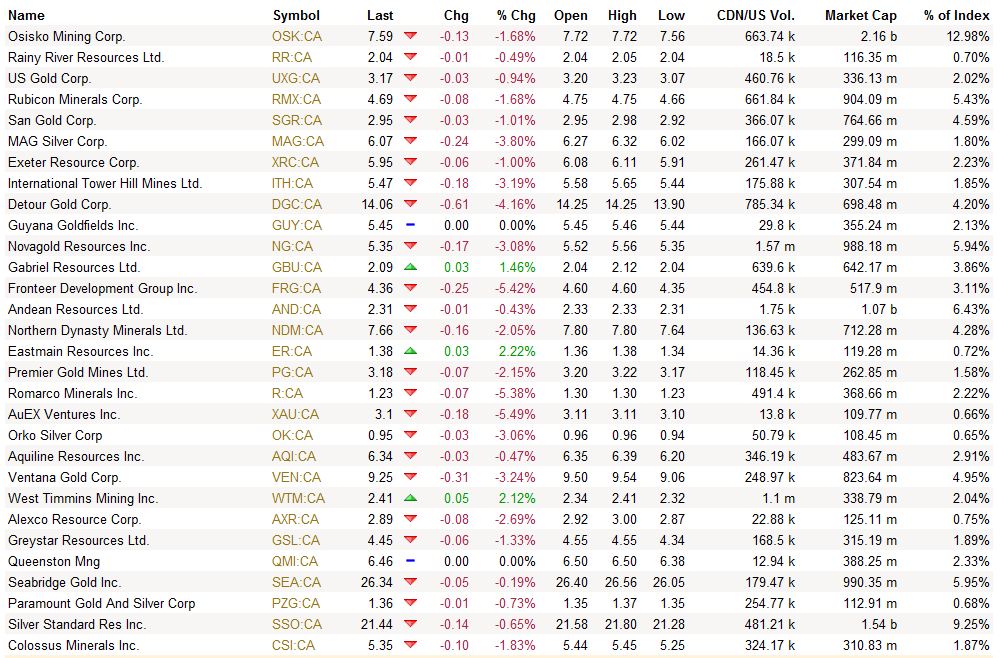
Task: Click the Rubicon Minerals Corp. company name
Action: 75,99
